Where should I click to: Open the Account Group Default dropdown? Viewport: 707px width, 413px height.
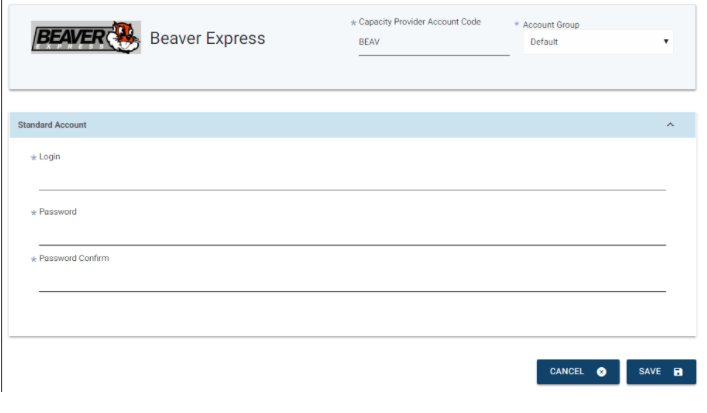[598, 42]
